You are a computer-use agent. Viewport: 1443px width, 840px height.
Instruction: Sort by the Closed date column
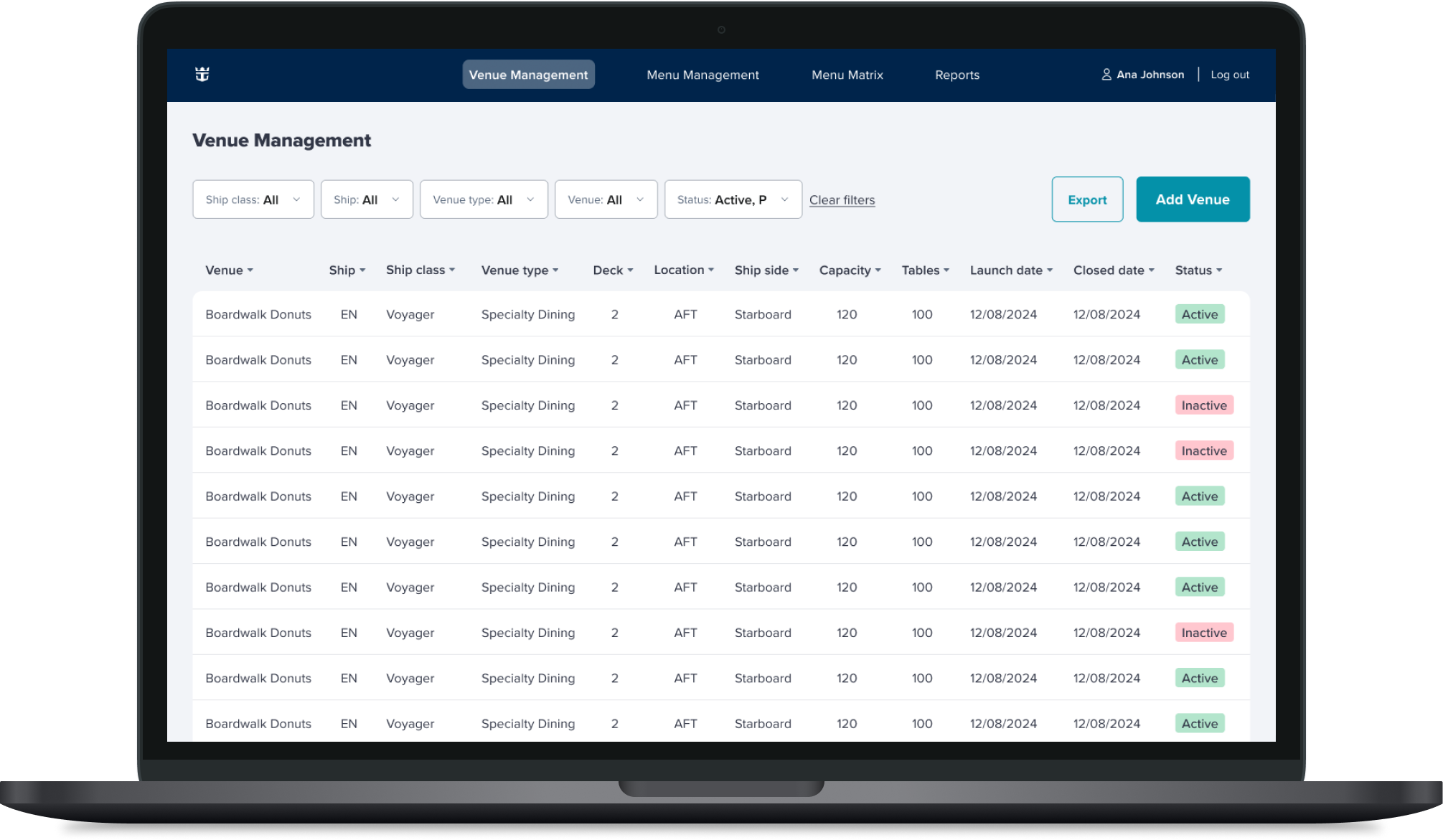[x=1113, y=270]
